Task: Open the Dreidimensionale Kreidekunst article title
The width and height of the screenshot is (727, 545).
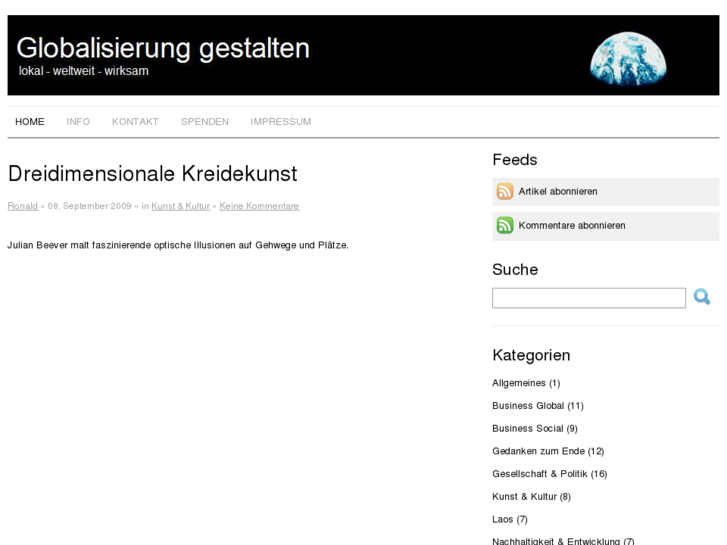Action: click(153, 174)
